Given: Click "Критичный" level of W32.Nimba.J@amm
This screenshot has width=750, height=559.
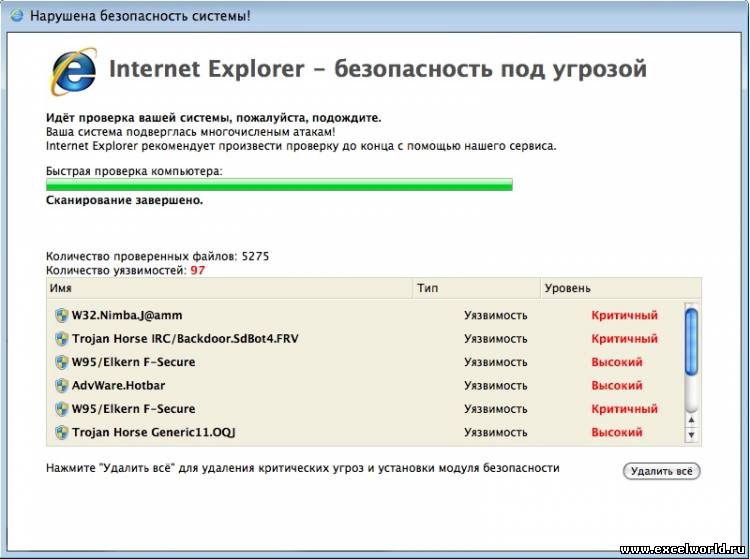Looking at the screenshot, I should tap(624, 315).
